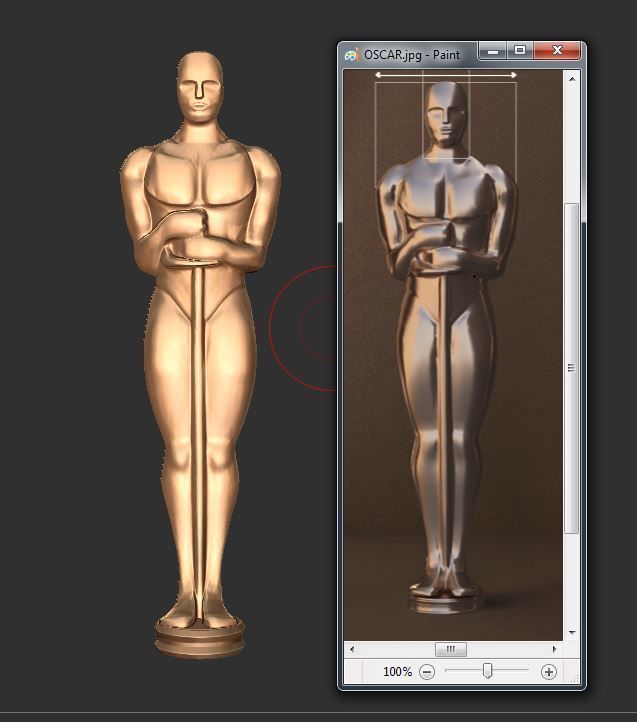Click the vertical scrollbar up arrow
Image resolution: width=637 pixels, height=722 pixels.
pos(572,79)
